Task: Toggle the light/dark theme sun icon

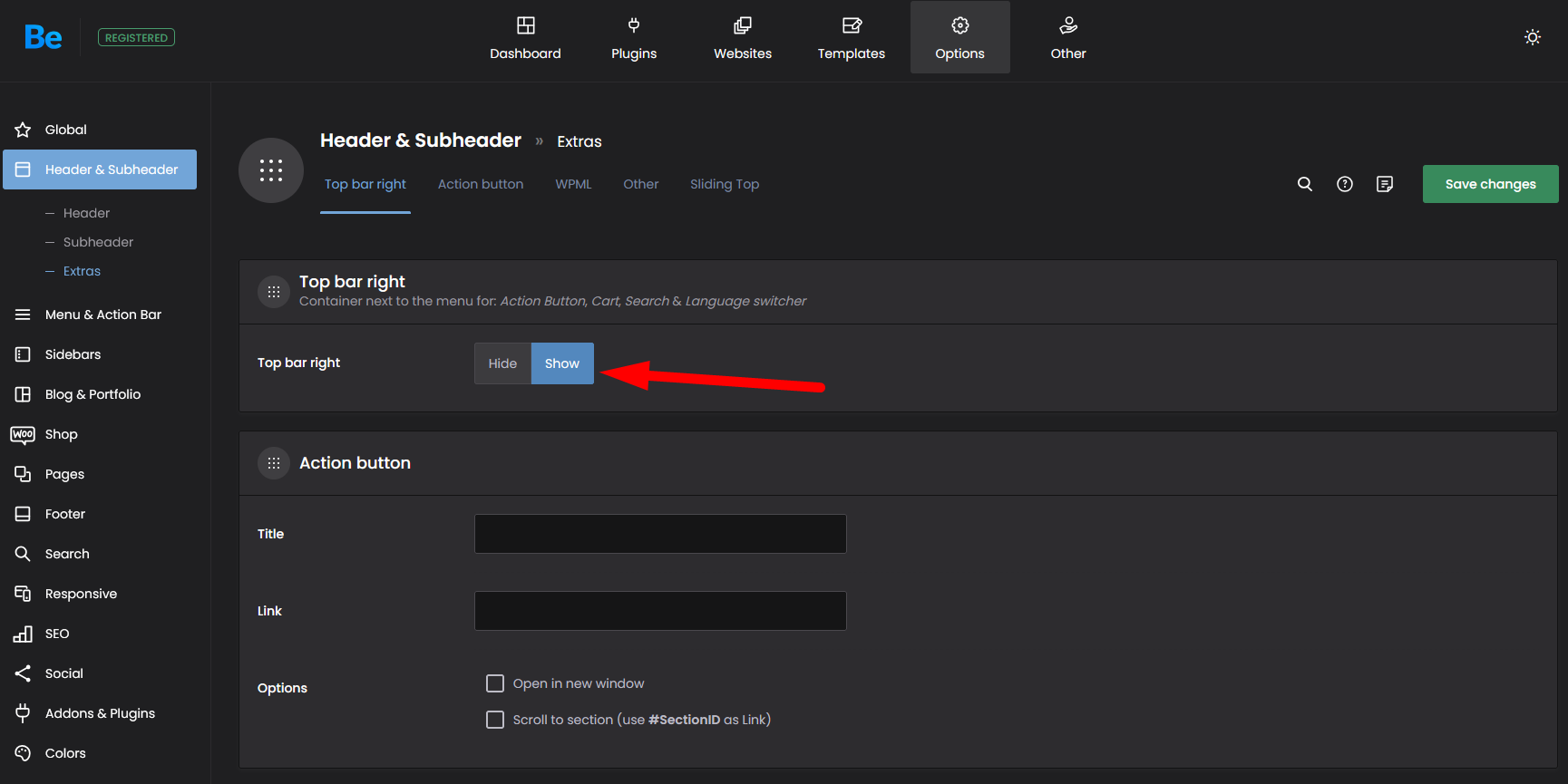Action: [1532, 37]
